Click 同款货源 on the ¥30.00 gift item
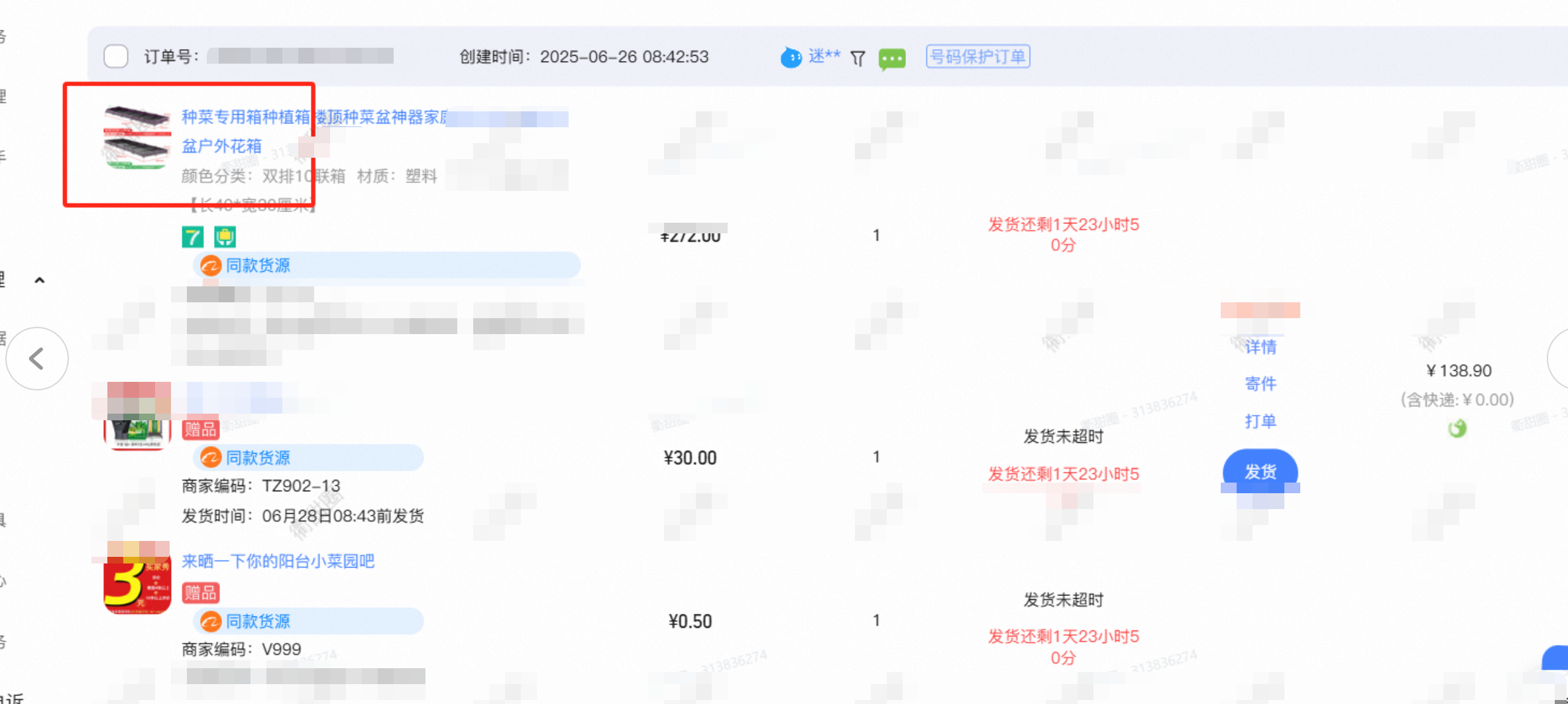This screenshot has width=1568, height=704. pyautogui.click(x=308, y=457)
